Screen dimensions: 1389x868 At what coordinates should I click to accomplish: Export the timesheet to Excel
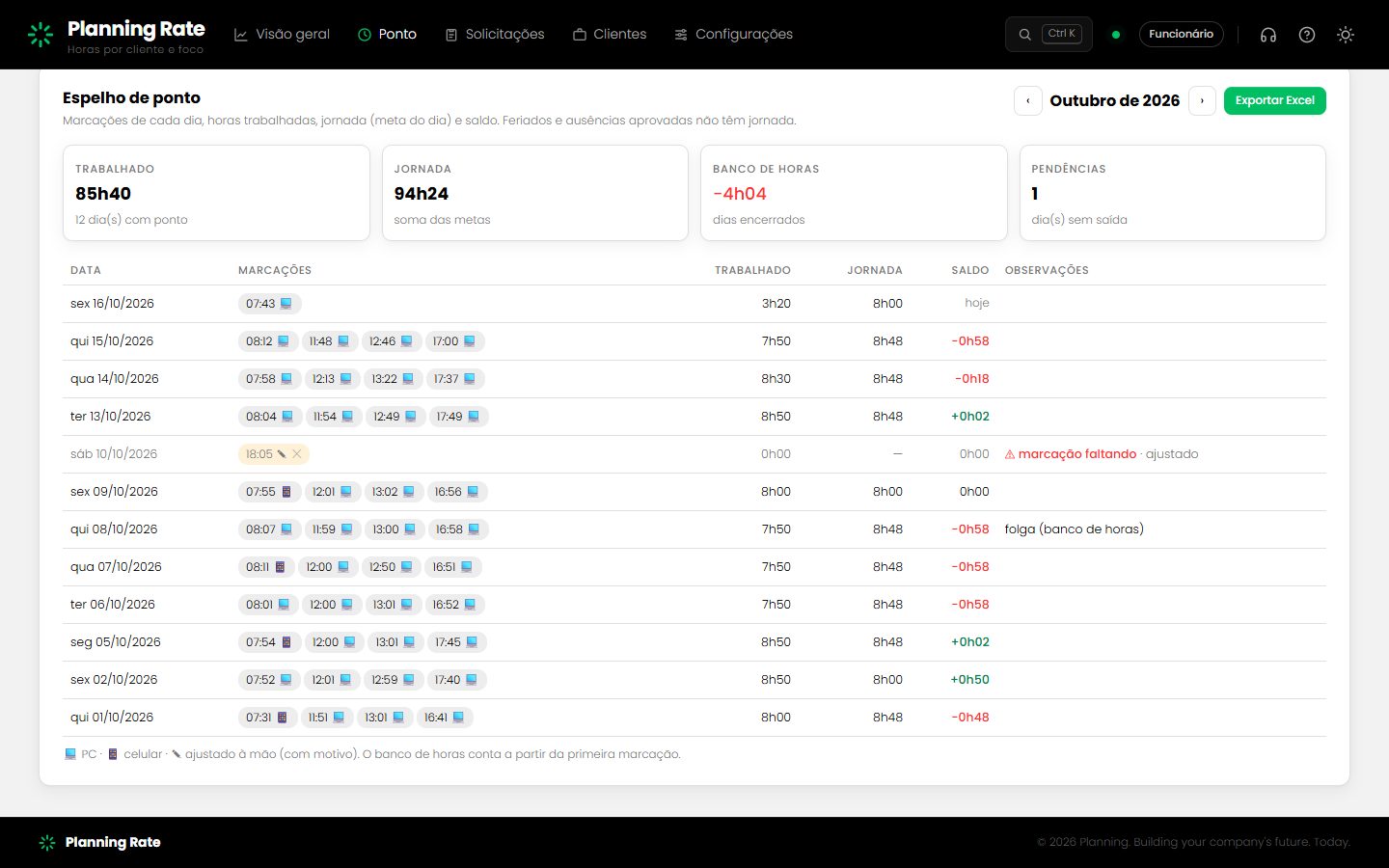1275,100
